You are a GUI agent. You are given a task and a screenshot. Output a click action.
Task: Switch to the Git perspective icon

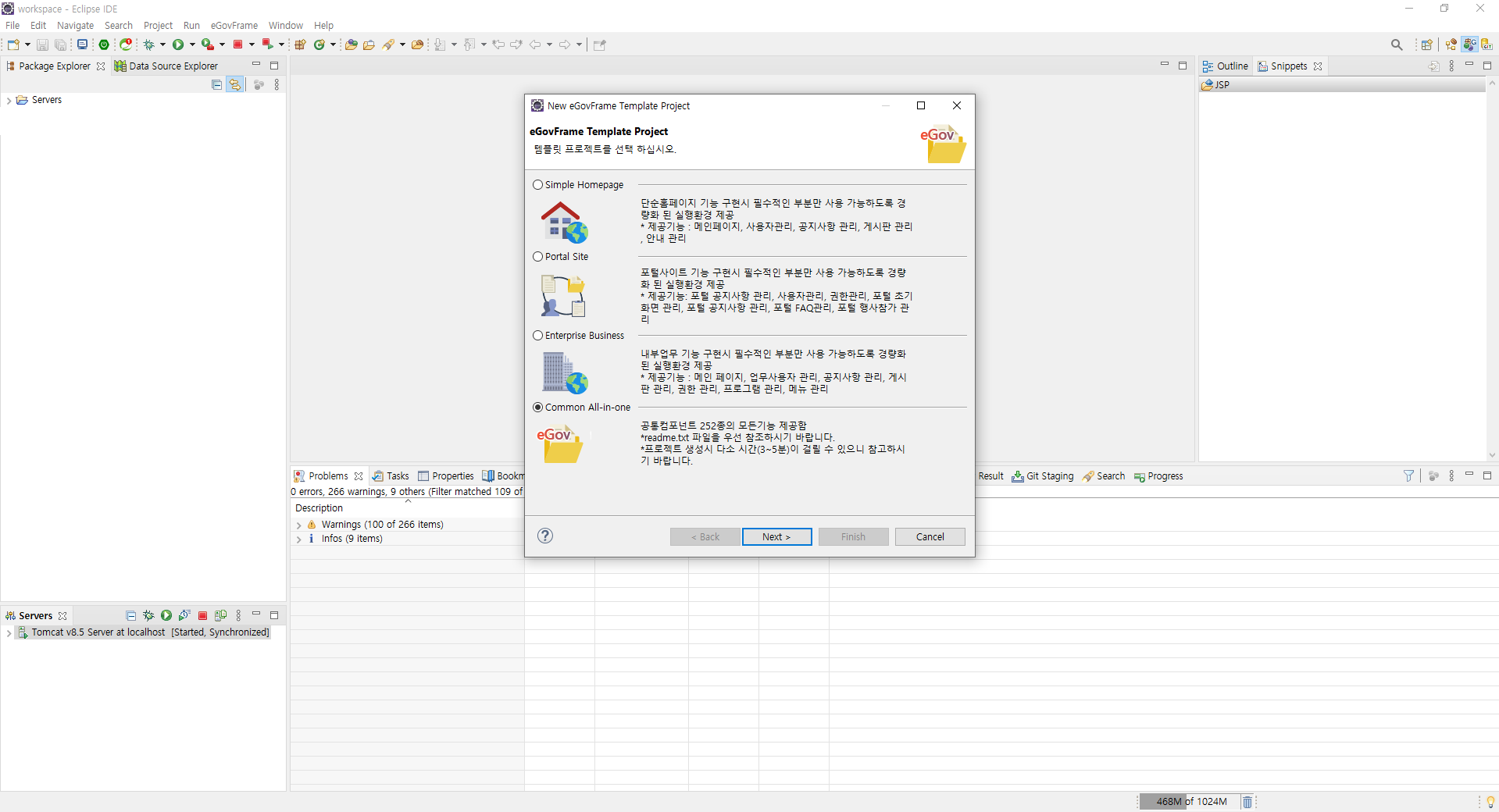pos(1487,45)
